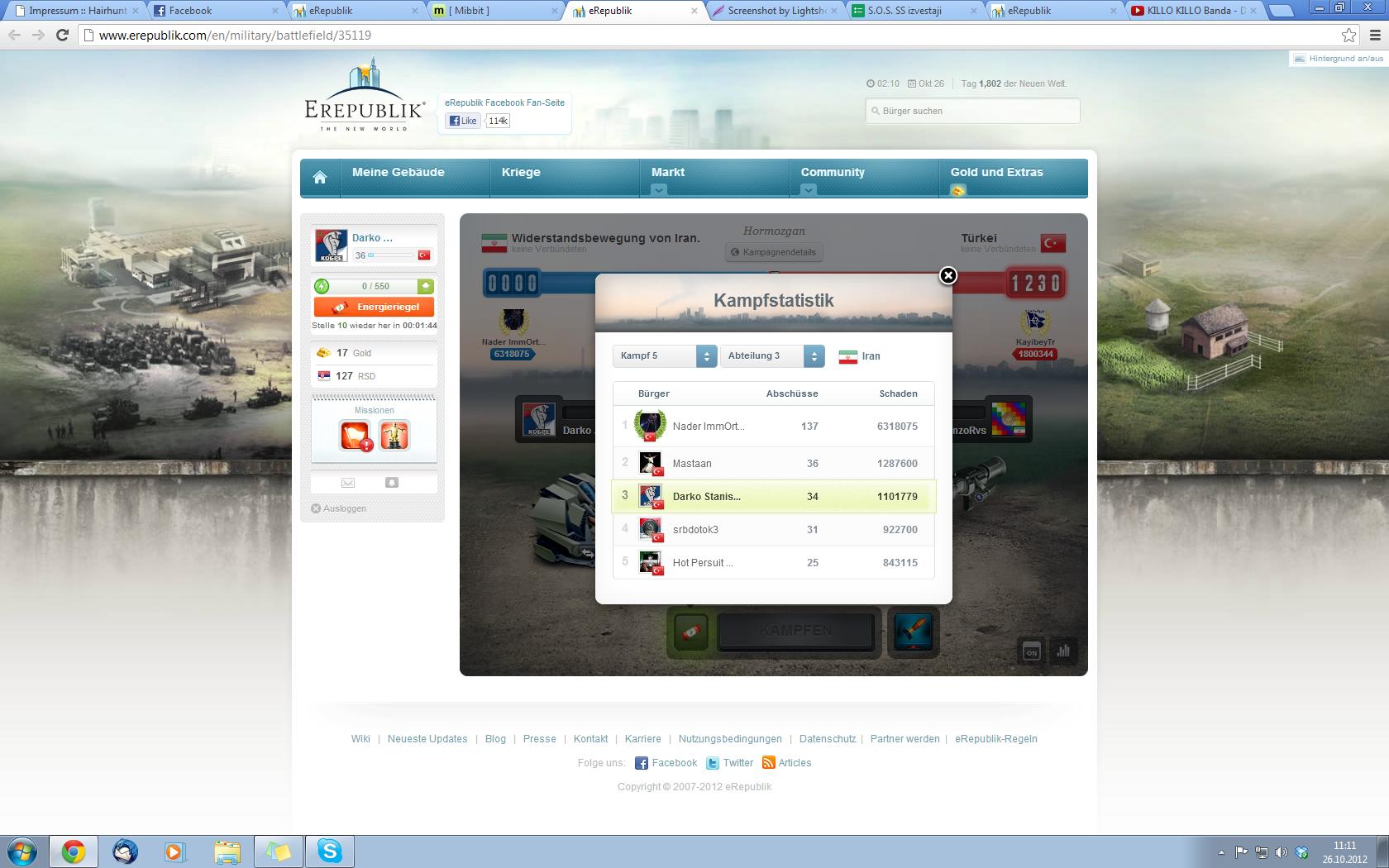
Task: Open the messages envelope icon
Action: (x=348, y=483)
